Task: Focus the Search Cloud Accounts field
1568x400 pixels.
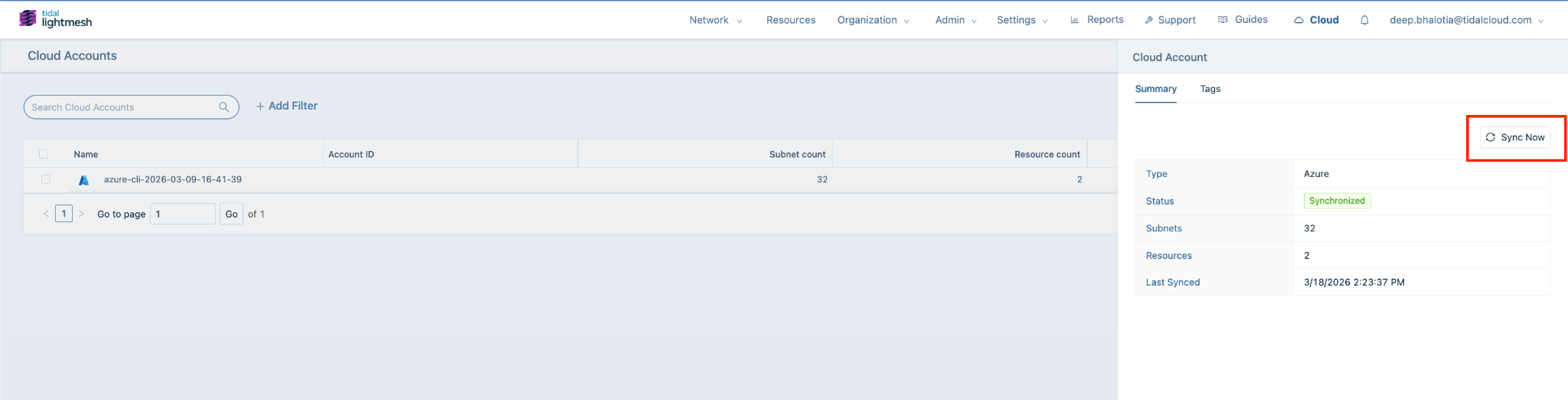Action: tap(131, 107)
